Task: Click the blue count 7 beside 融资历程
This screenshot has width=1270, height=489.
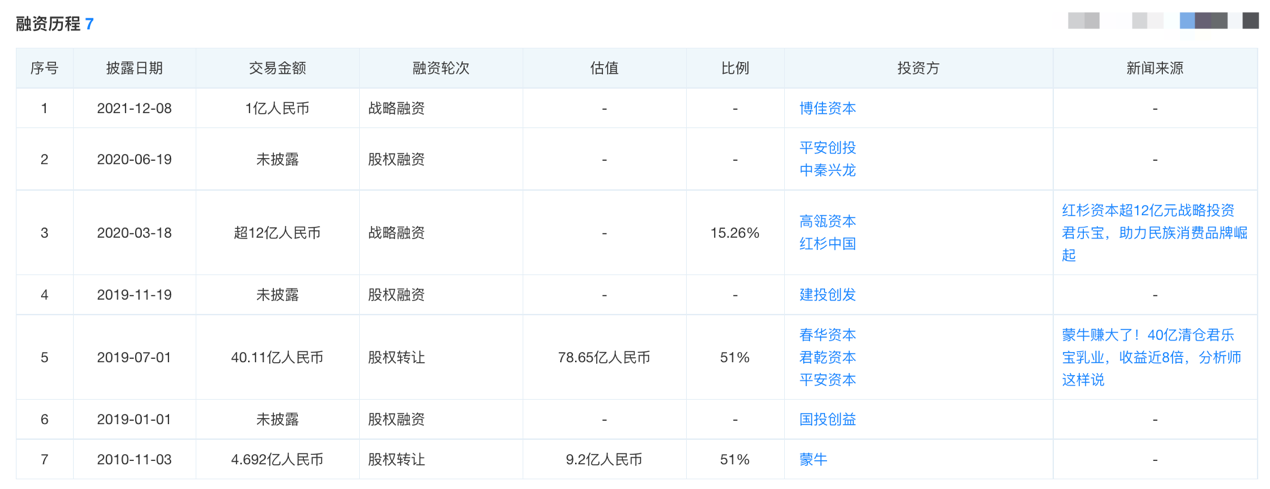Action: pos(89,24)
